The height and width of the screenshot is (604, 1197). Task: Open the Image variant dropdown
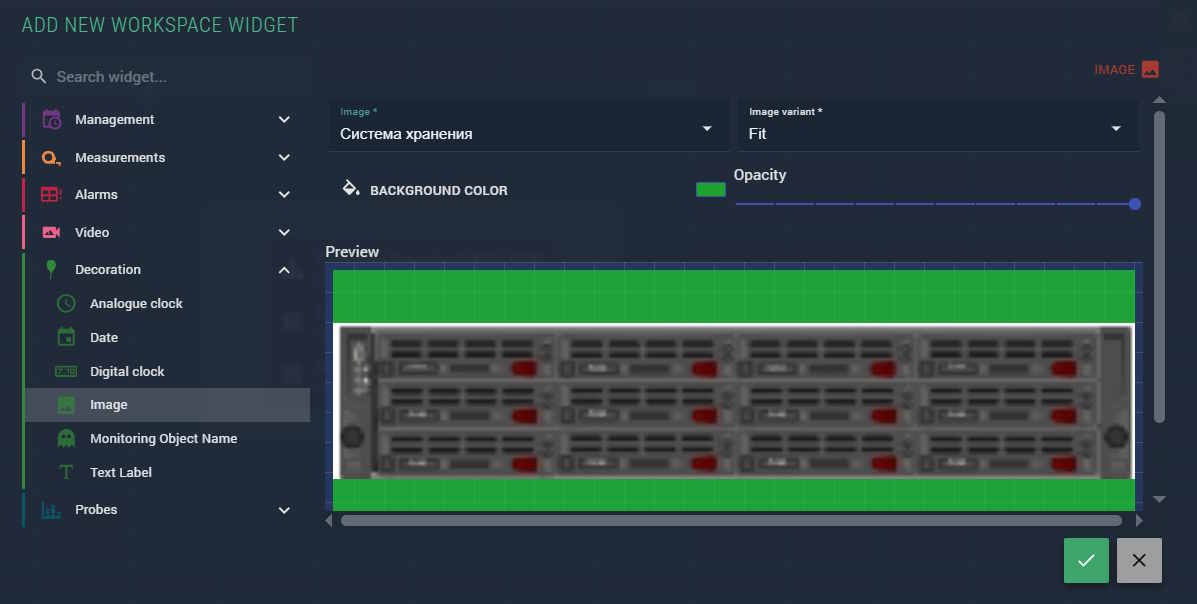936,129
